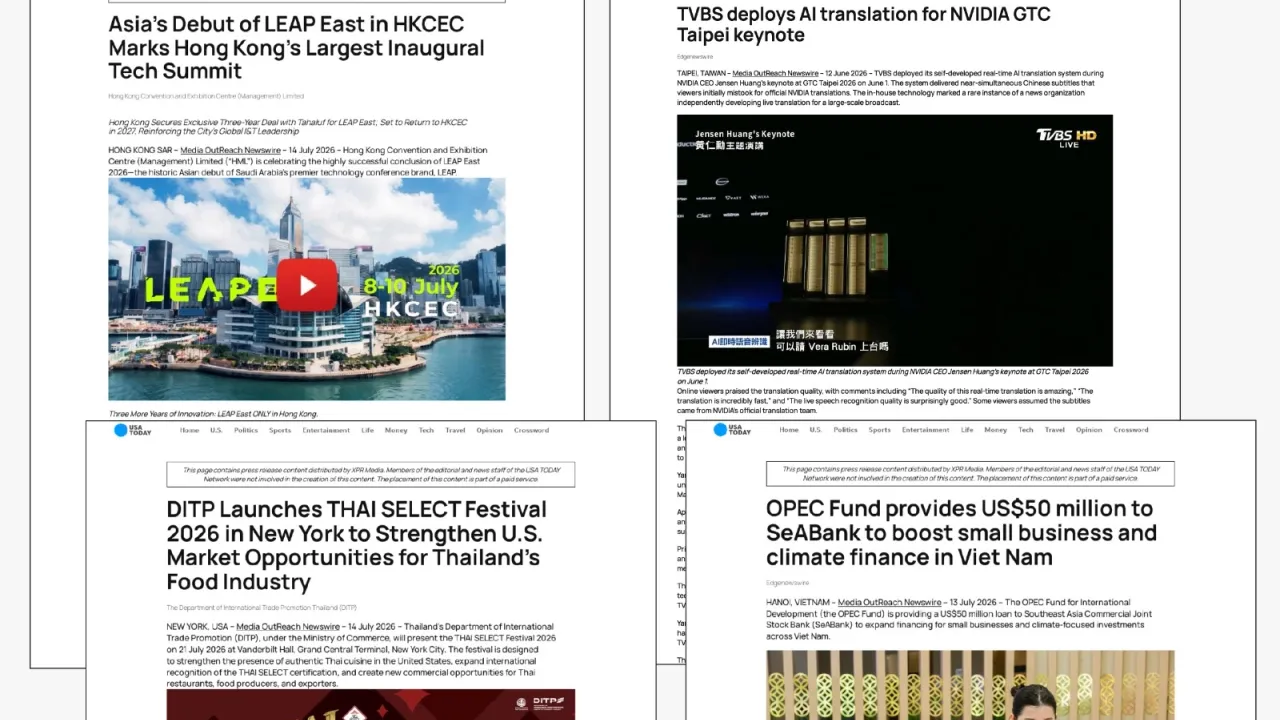Open Tech section on the DITP page
The height and width of the screenshot is (720, 1280).
(426, 430)
